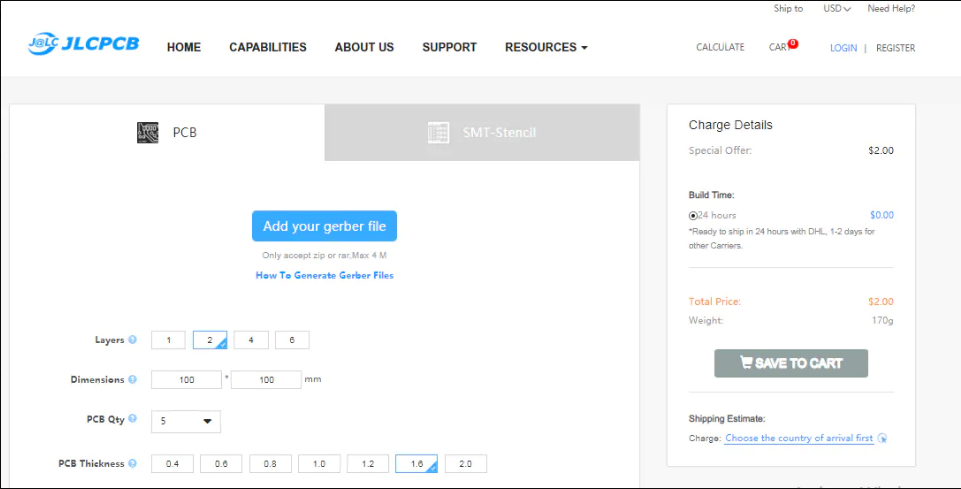Select the 24 hours build time option
The width and height of the screenshot is (961, 489).
[693, 216]
